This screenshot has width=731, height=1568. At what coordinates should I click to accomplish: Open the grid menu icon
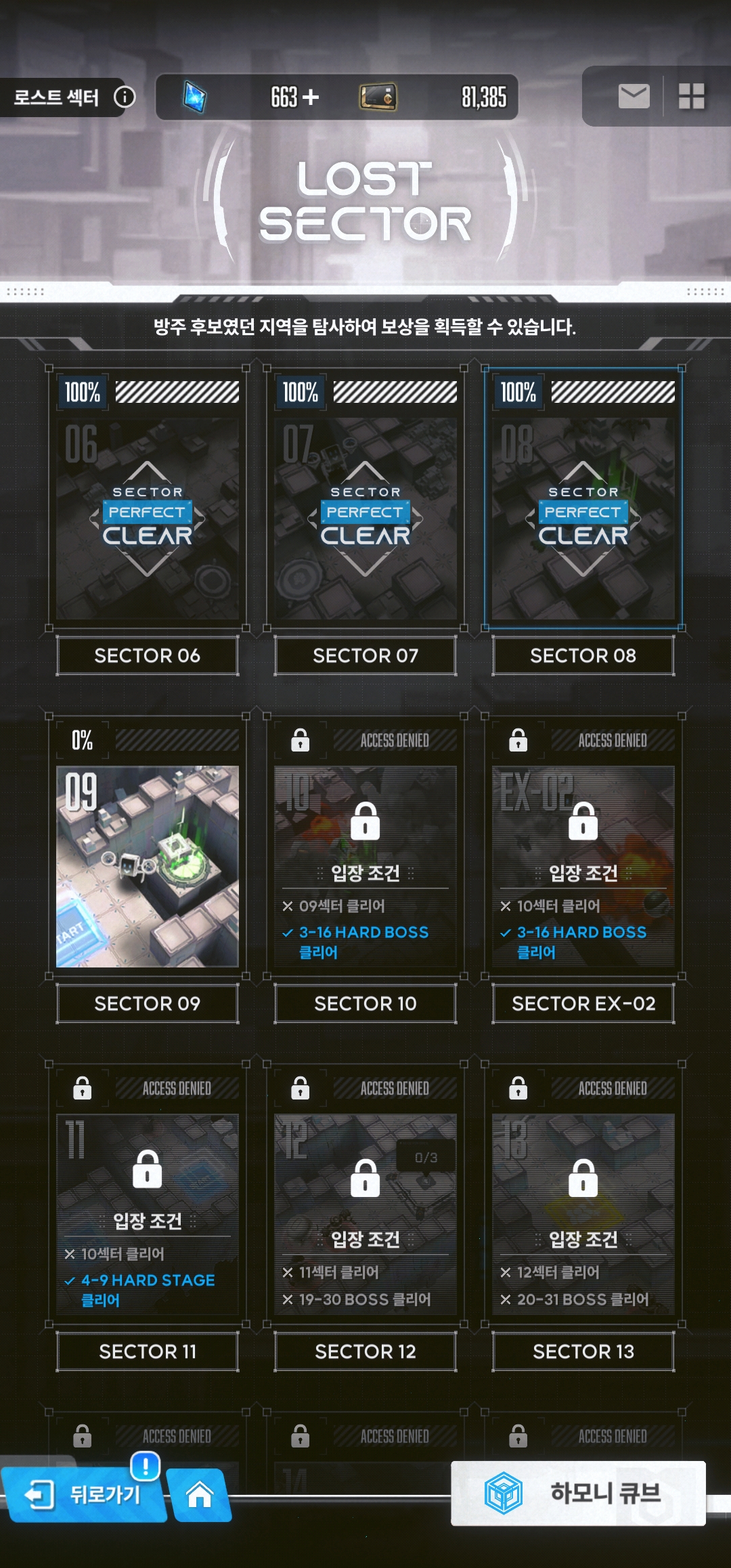[x=692, y=96]
